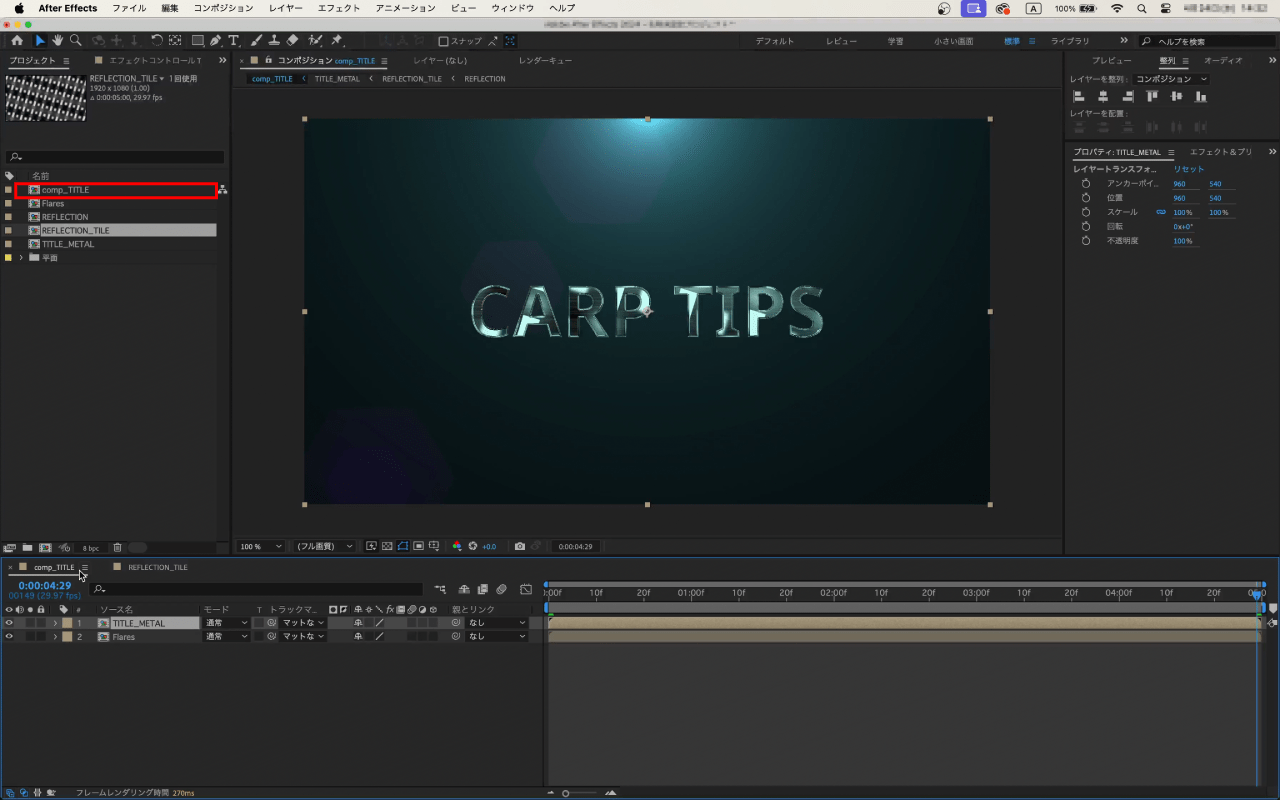Viewport: 1280px width, 800px height.
Task: Select the Type text tool
Action: point(234,41)
